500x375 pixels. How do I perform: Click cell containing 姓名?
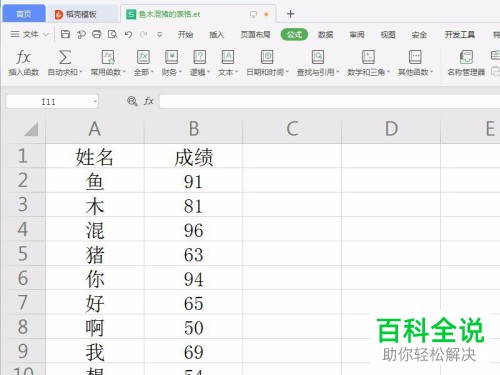95,156
